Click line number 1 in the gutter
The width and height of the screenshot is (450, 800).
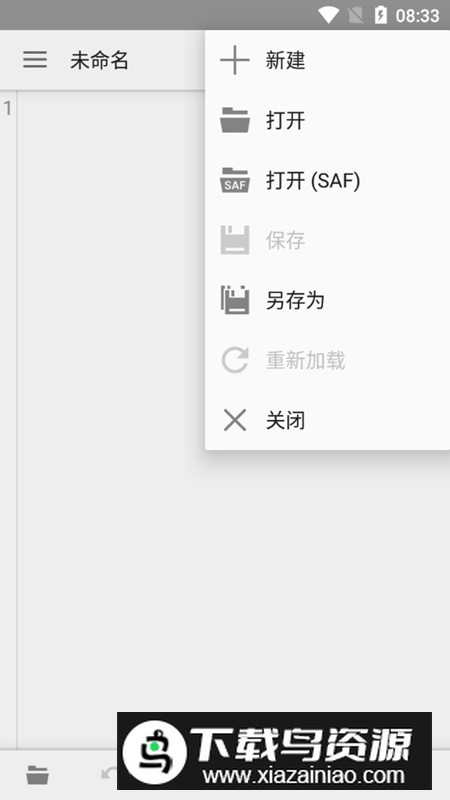pyautogui.click(x=8, y=108)
